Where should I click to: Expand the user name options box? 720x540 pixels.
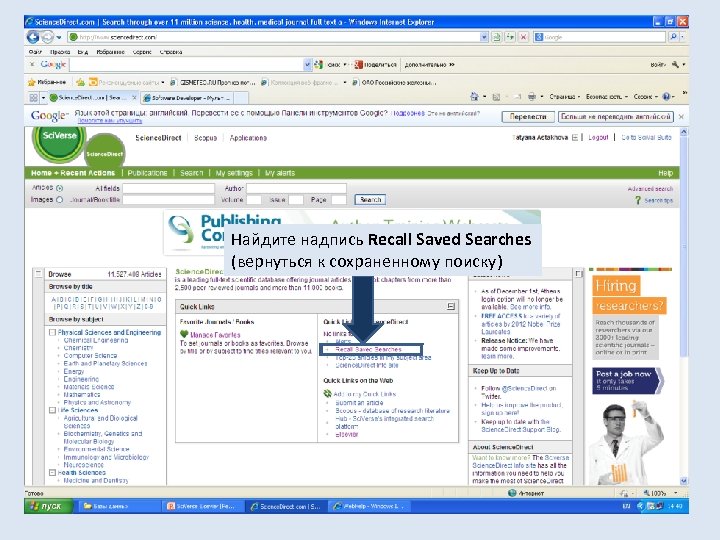tap(574, 137)
